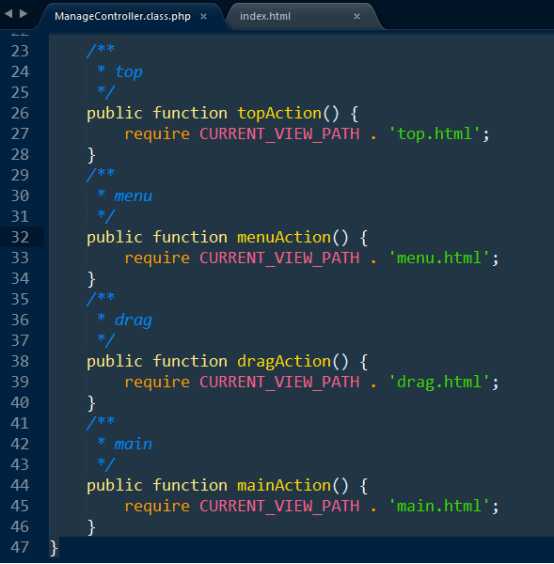Click the class closing brace on line 47

(x=54, y=548)
